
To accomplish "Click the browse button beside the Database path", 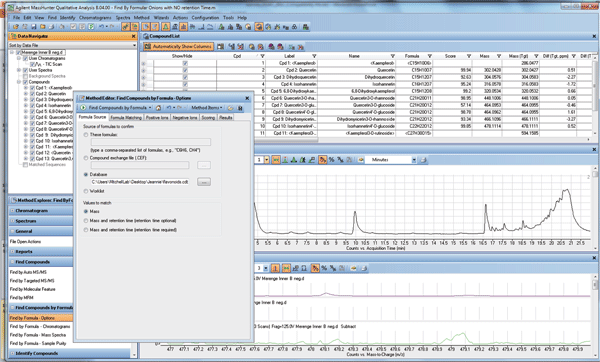I will click(x=204, y=182).
